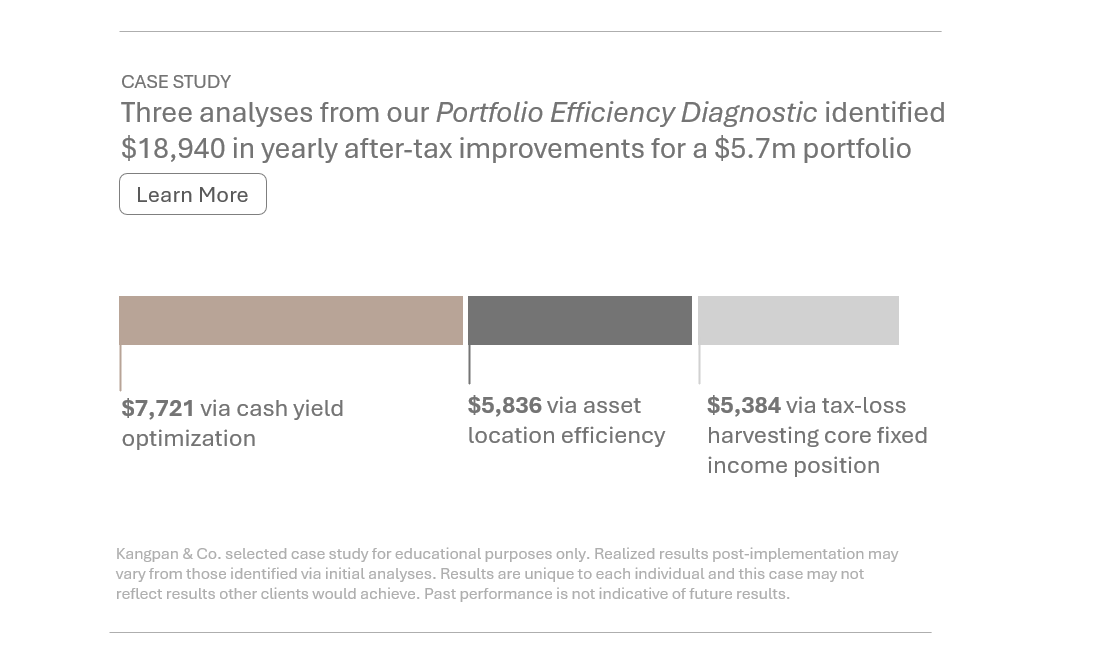Click the Learn More button
Viewport: 1096px width, 655px height.
(x=192, y=194)
